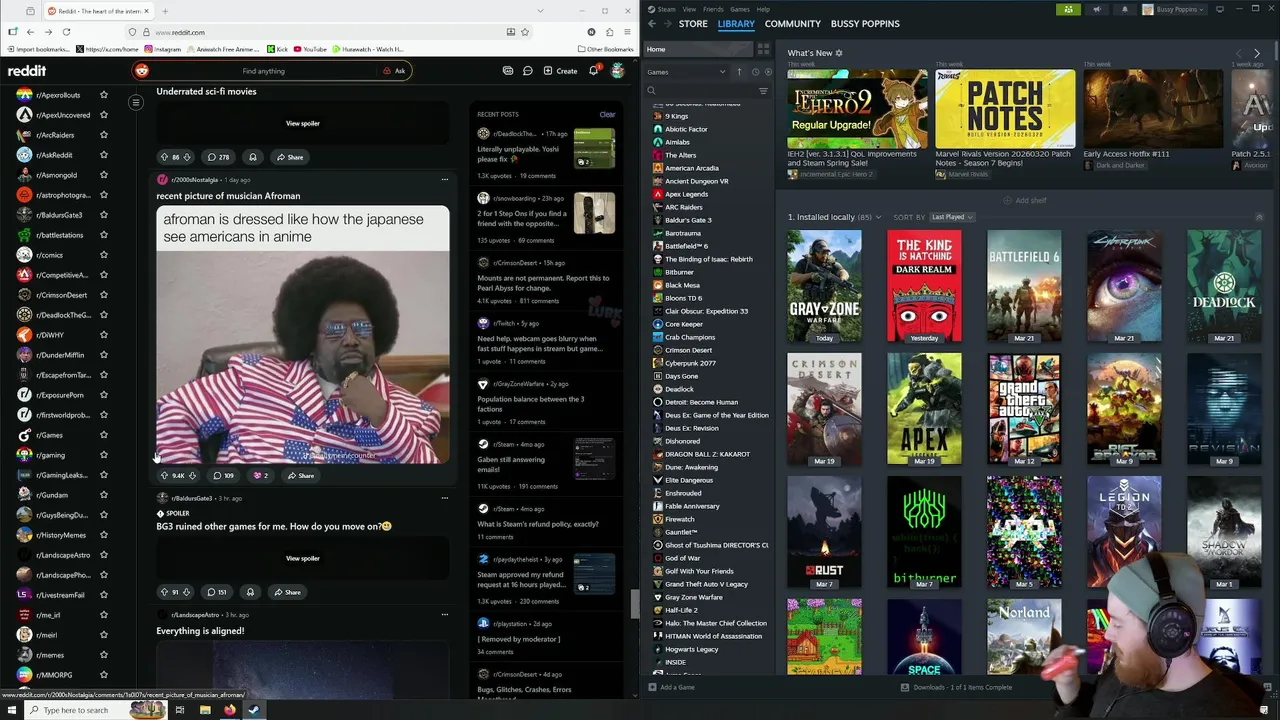Click Ask button in Reddit search

tap(394, 71)
